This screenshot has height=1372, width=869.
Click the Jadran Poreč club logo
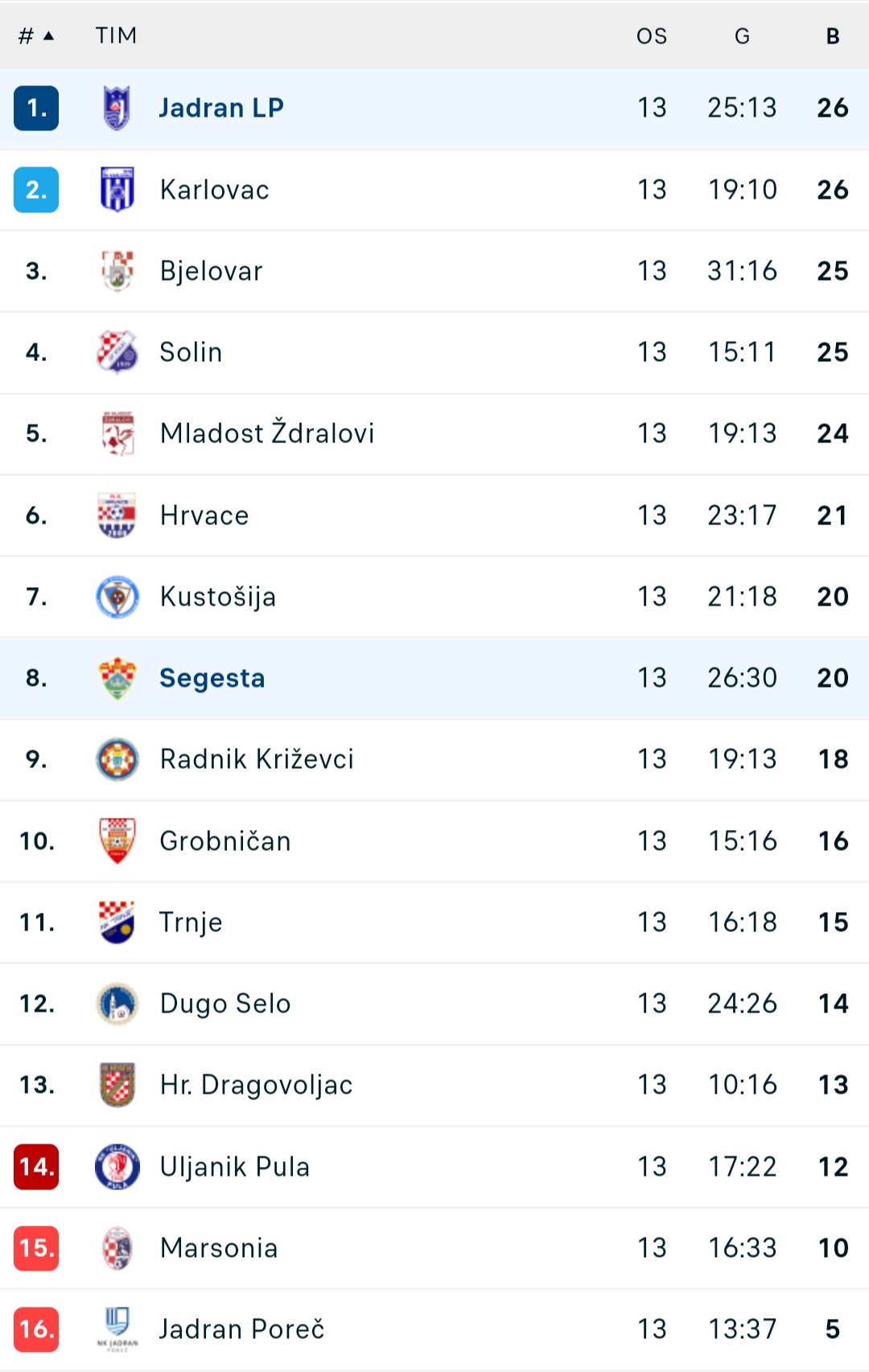click(117, 1329)
